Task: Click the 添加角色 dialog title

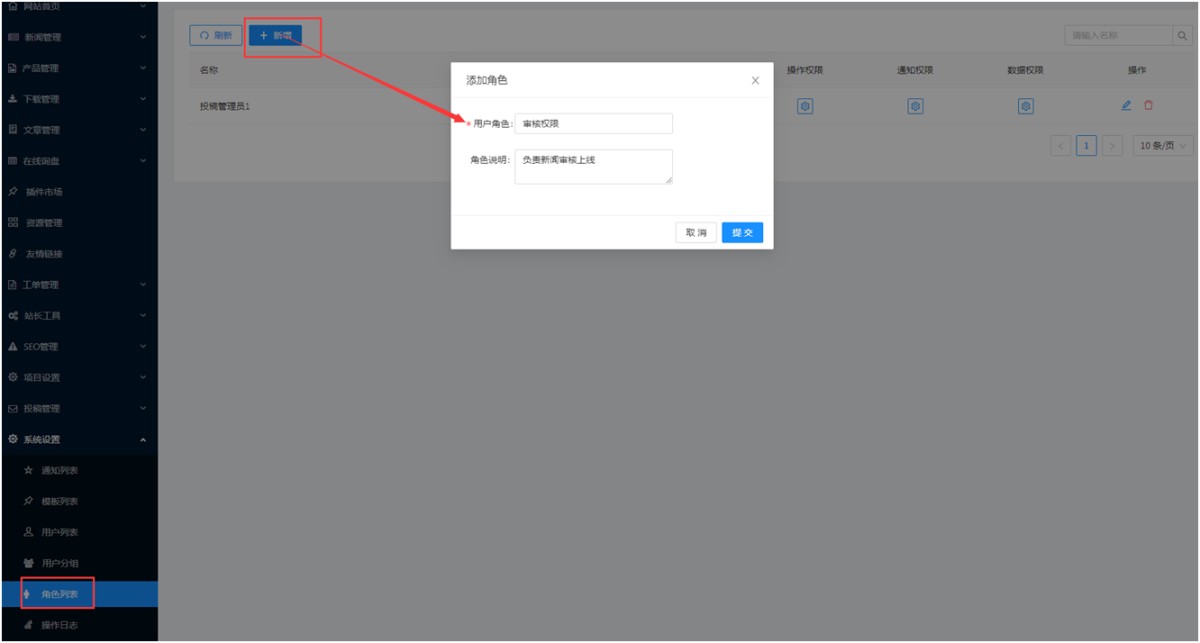Action: [x=486, y=80]
